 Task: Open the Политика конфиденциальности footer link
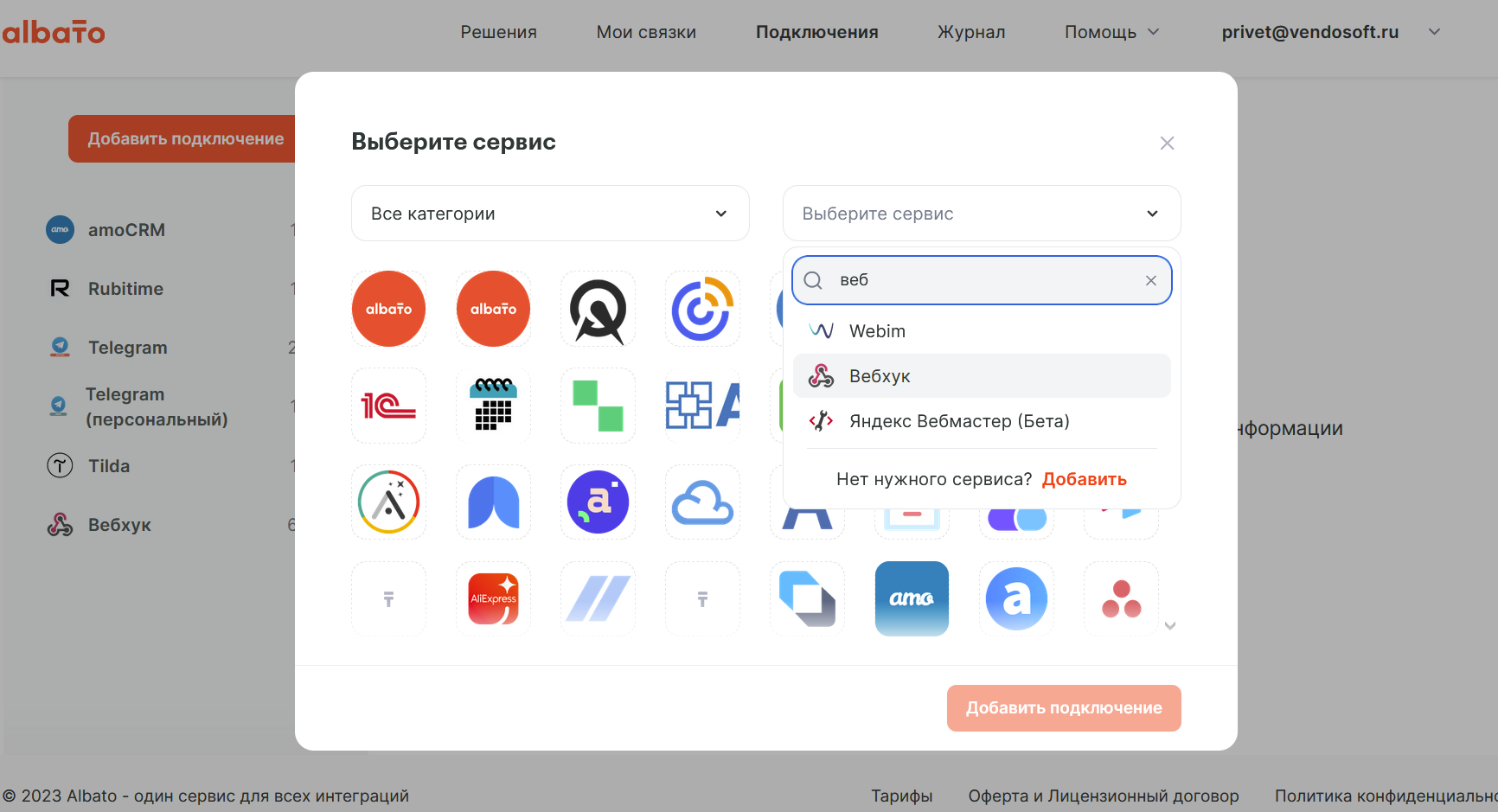tap(1386, 796)
